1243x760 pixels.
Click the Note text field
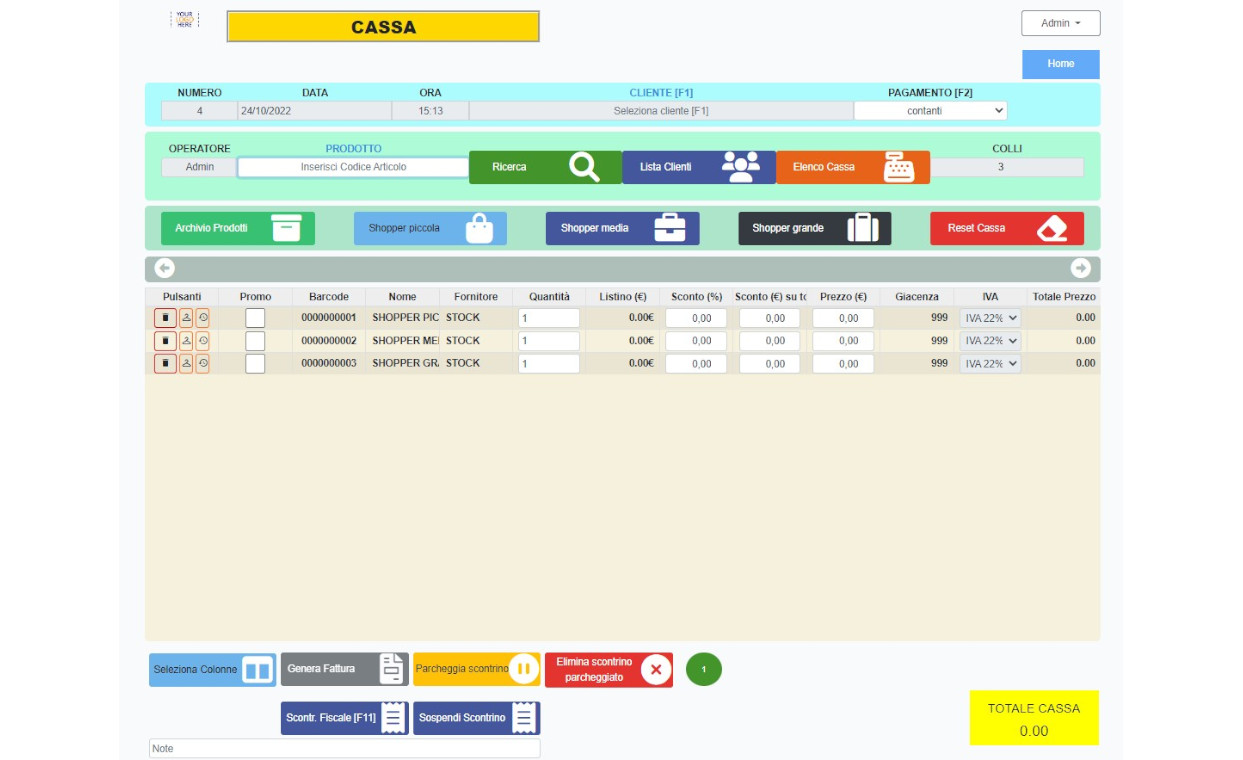[x=344, y=748]
